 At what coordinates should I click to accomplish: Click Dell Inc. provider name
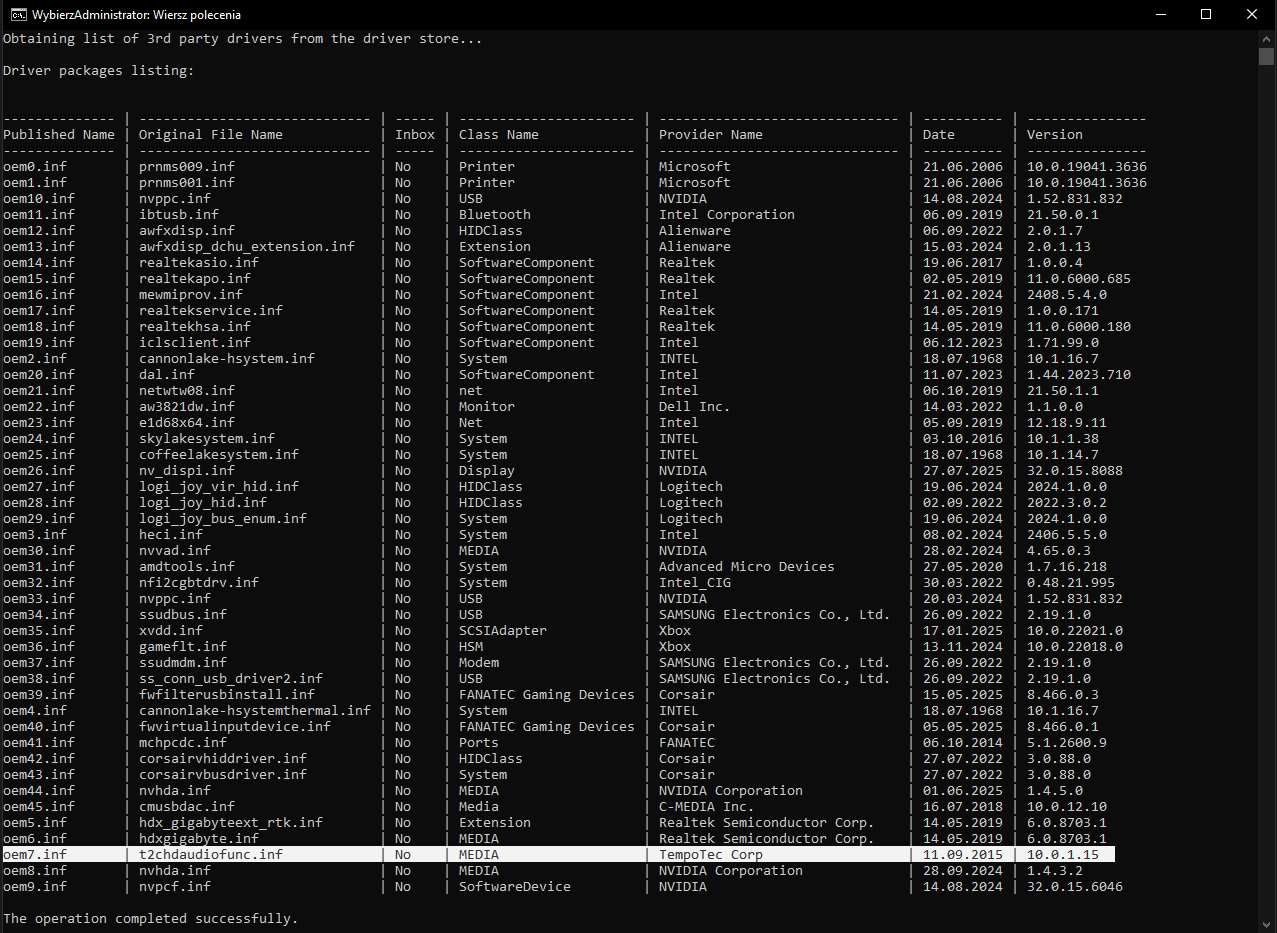click(x=695, y=407)
